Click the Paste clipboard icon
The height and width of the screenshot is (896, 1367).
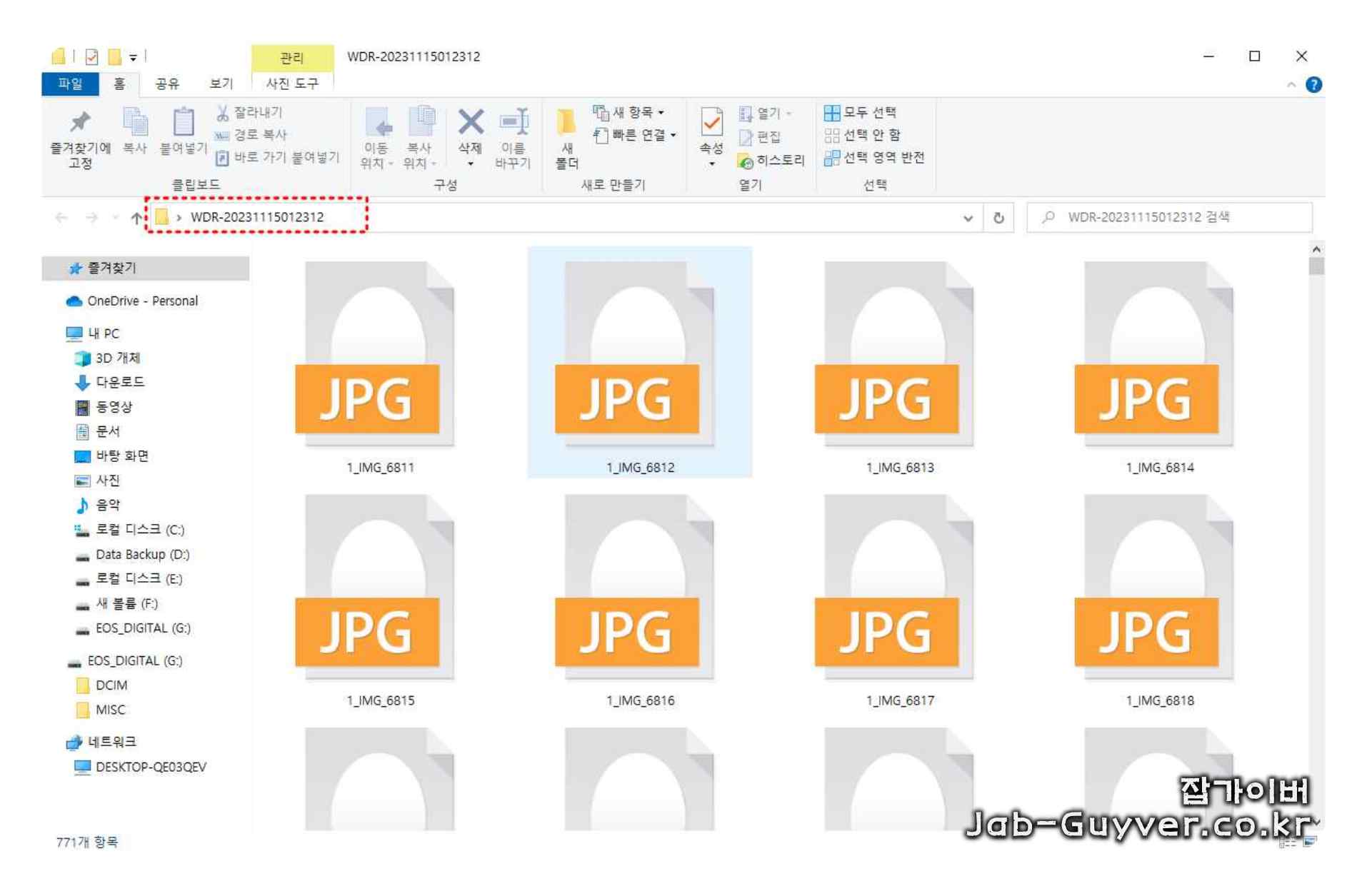click(x=184, y=123)
